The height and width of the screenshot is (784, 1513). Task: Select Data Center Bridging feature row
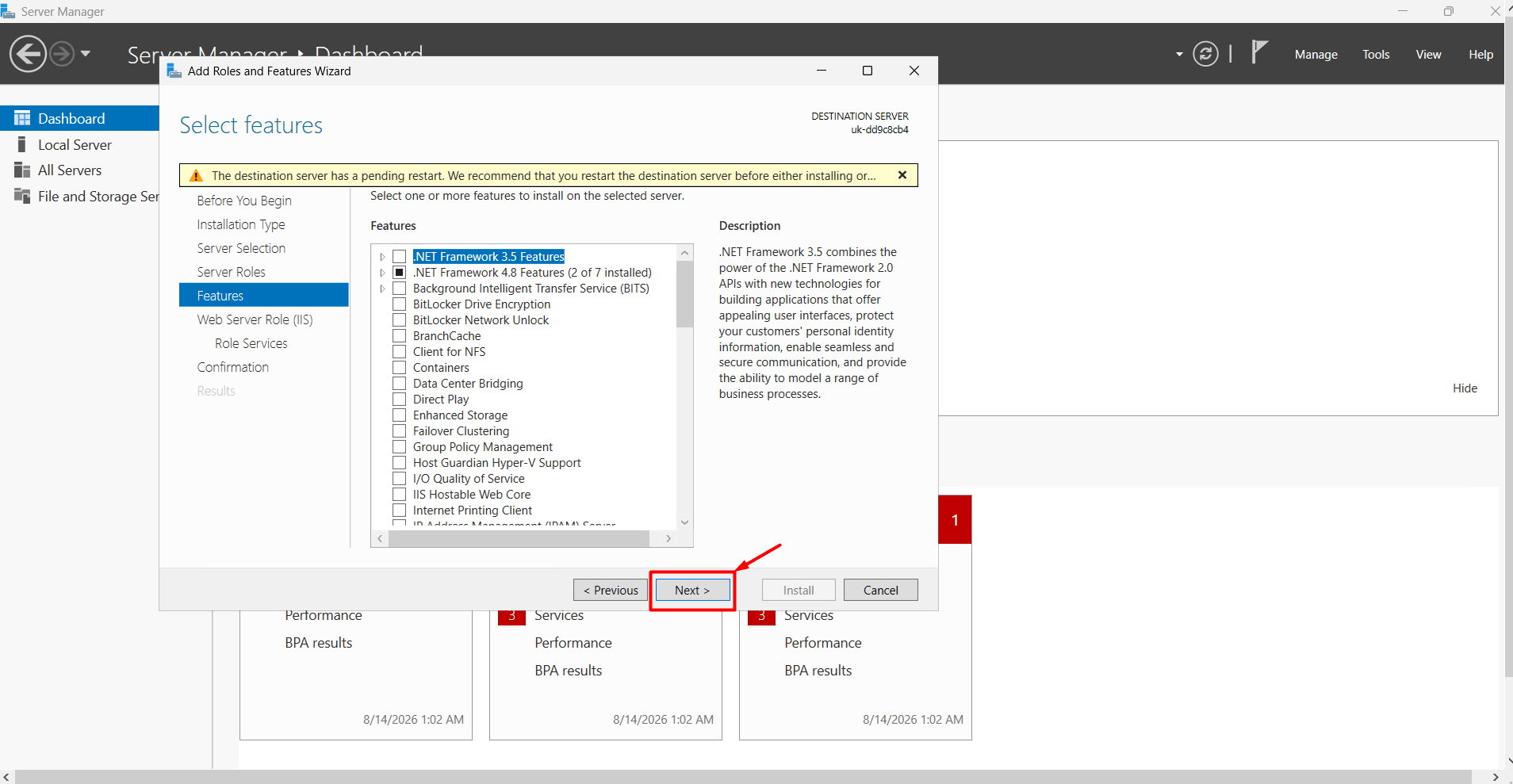coord(468,384)
